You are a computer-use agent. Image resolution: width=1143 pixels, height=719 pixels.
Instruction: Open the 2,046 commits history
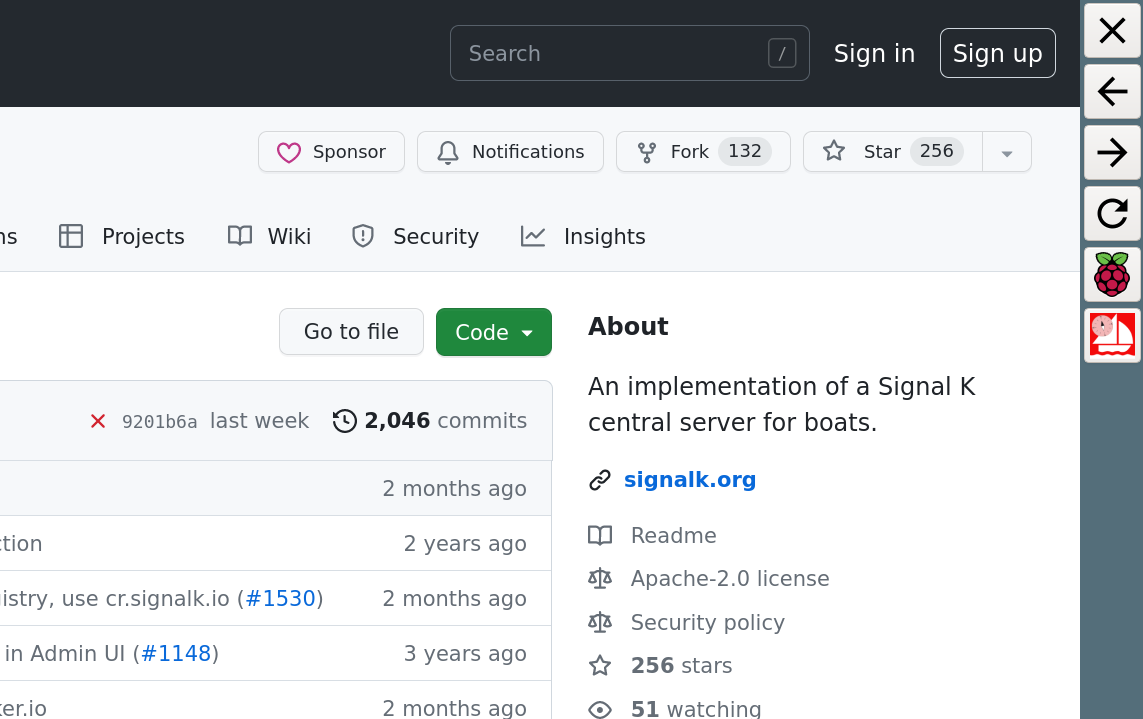[430, 421]
